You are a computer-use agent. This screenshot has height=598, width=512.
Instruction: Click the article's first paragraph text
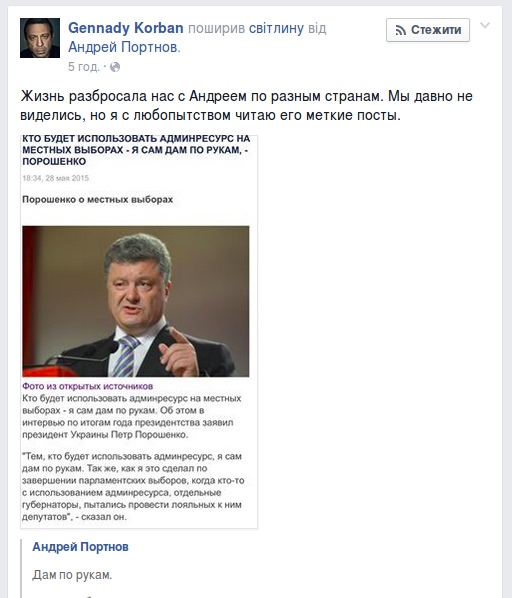click(132, 416)
